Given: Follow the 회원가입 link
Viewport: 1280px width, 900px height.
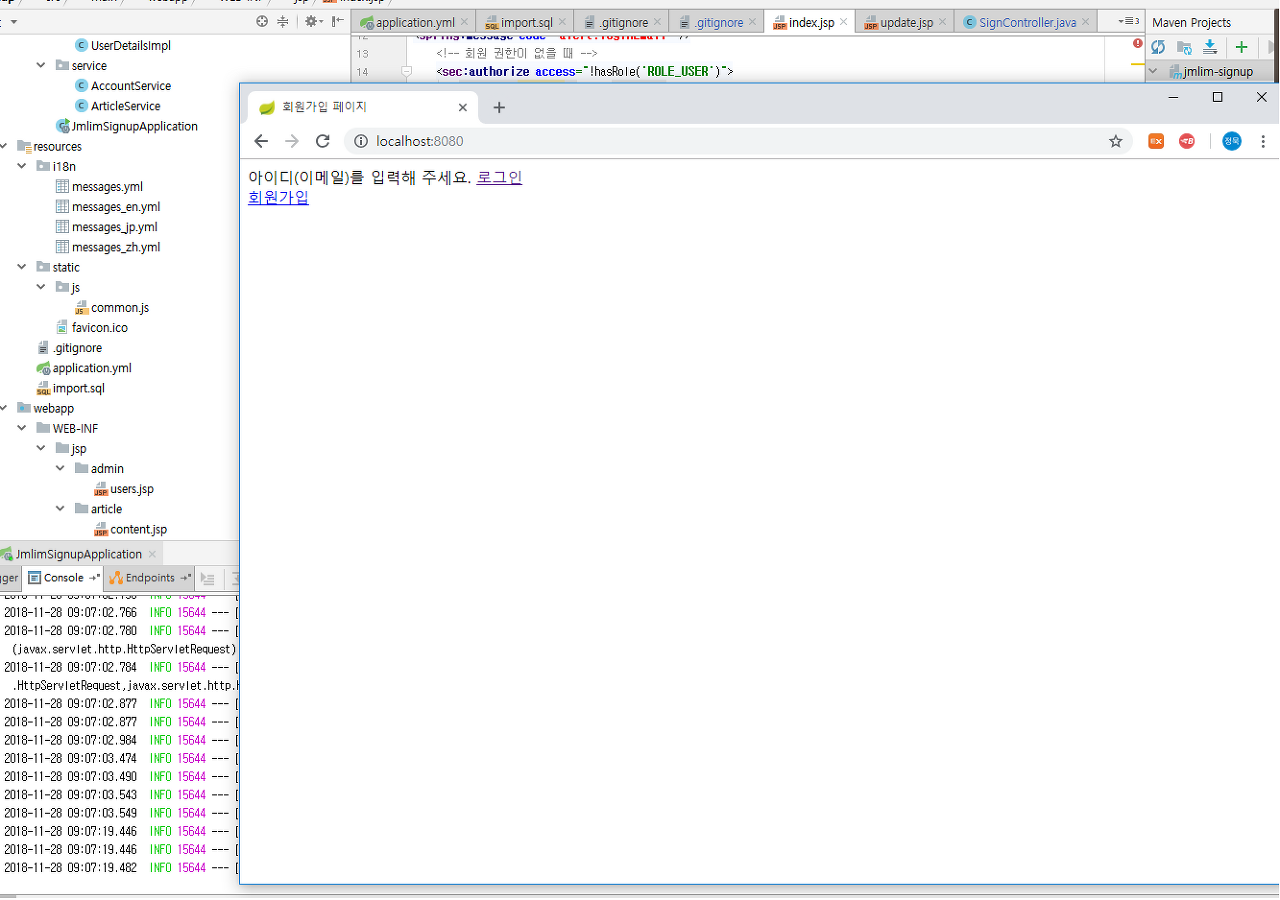Looking at the screenshot, I should (278, 197).
